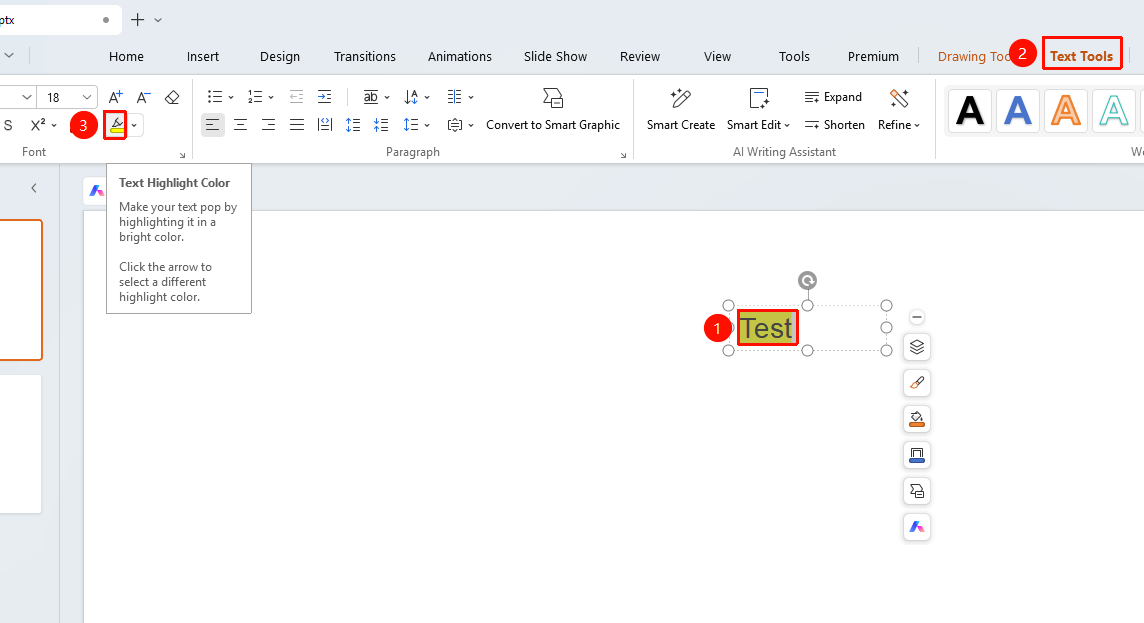Clear formatting with the eraser icon
Image resolution: width=1144 pixels, height=623 pixels.
tap(172, 97)
